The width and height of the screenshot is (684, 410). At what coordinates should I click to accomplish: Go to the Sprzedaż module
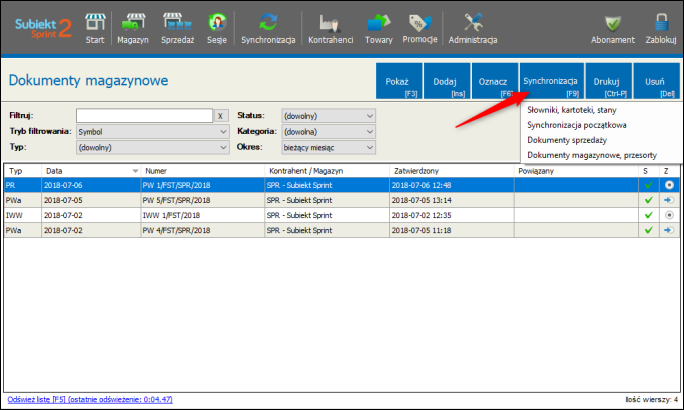tap(178, 26)
